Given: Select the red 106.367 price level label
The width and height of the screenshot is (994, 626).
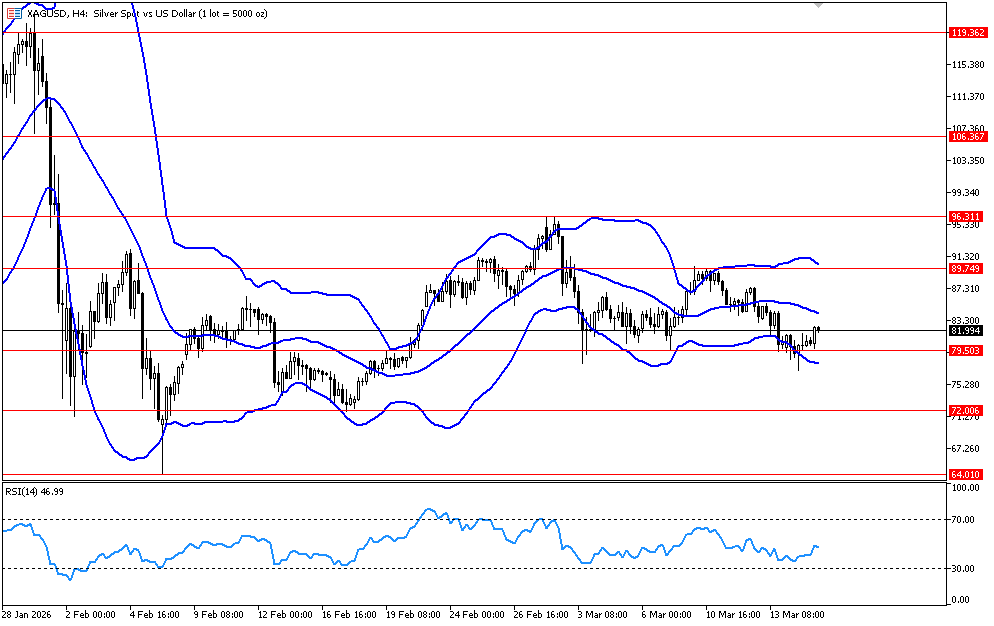Looking at the screenshot, I should pyautogui.click(x=968, y=137).
